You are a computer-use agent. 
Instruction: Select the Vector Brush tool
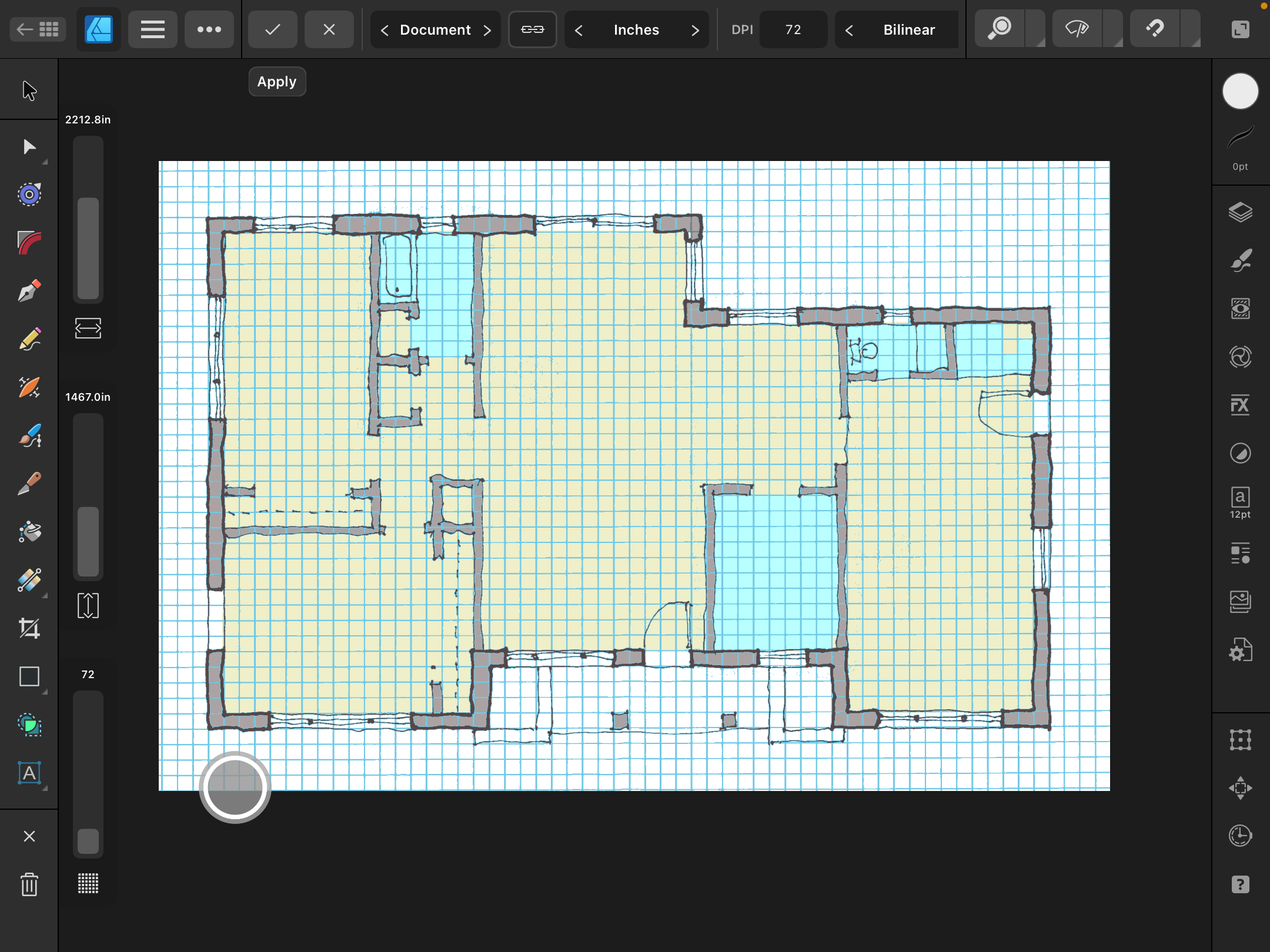point(29,387)
